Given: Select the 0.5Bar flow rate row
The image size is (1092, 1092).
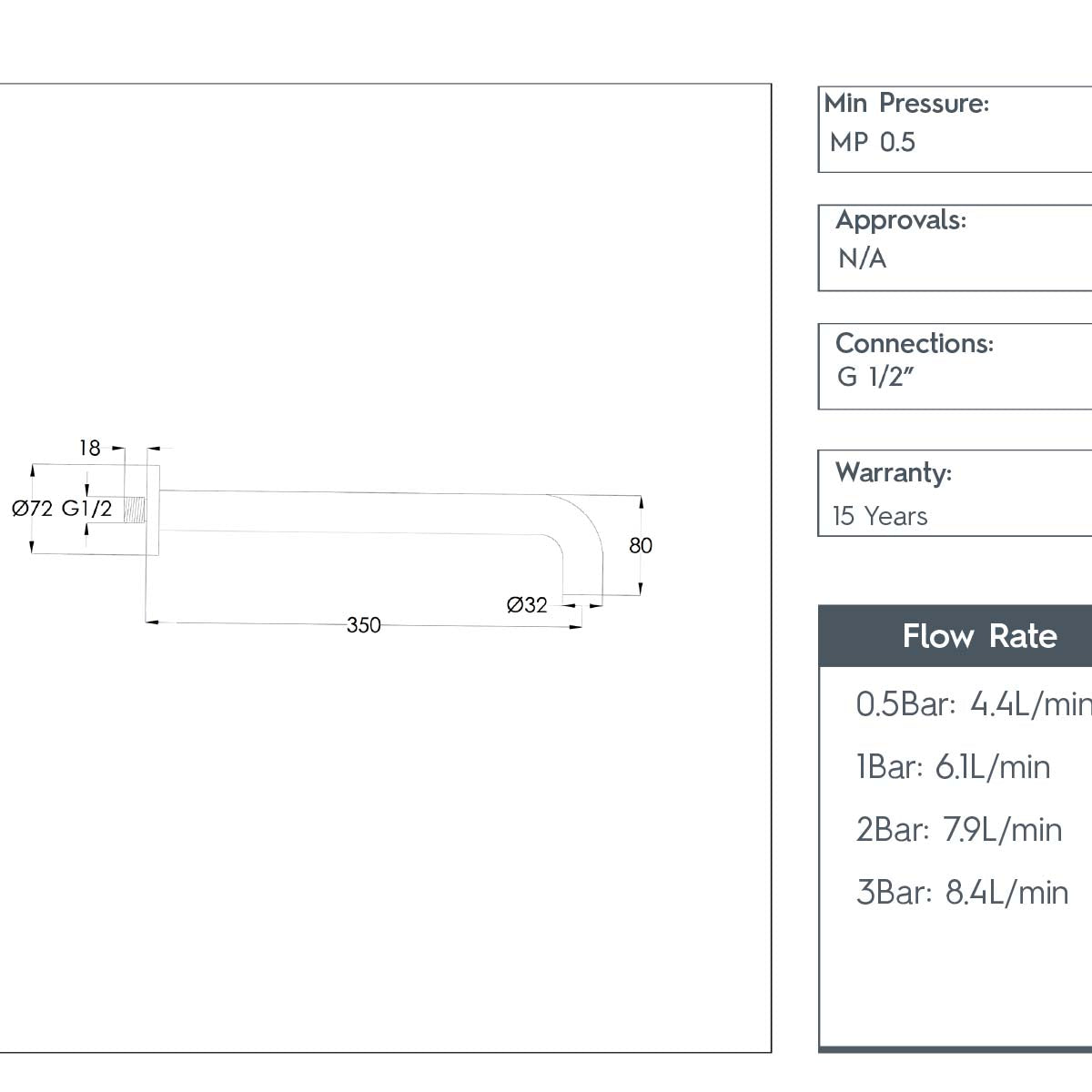Looking at the screenshot, I should click(x=974, y=704).
